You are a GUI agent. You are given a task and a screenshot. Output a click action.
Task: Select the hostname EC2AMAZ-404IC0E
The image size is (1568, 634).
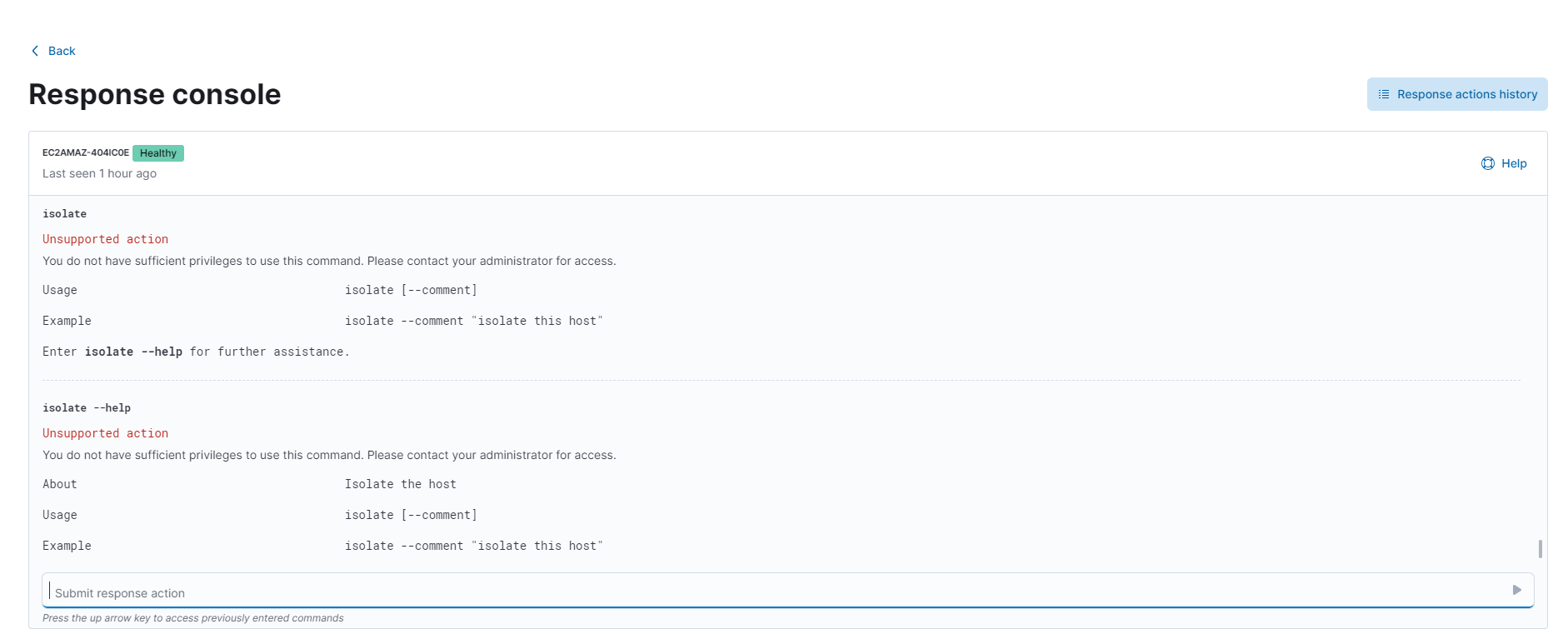86,152
